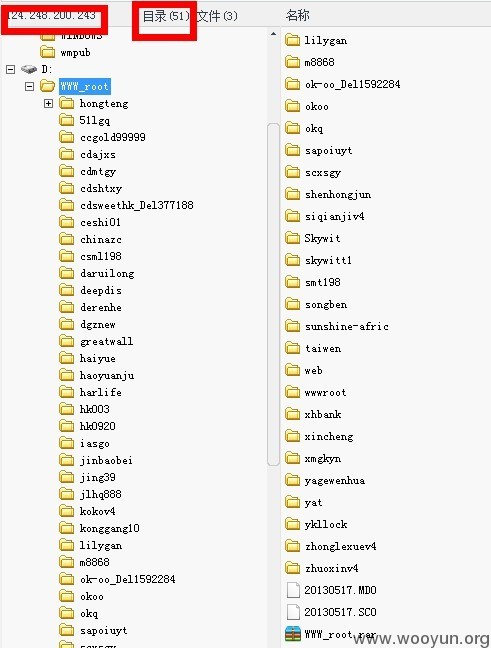Select csml198 in the tree

tap(101, 256)
